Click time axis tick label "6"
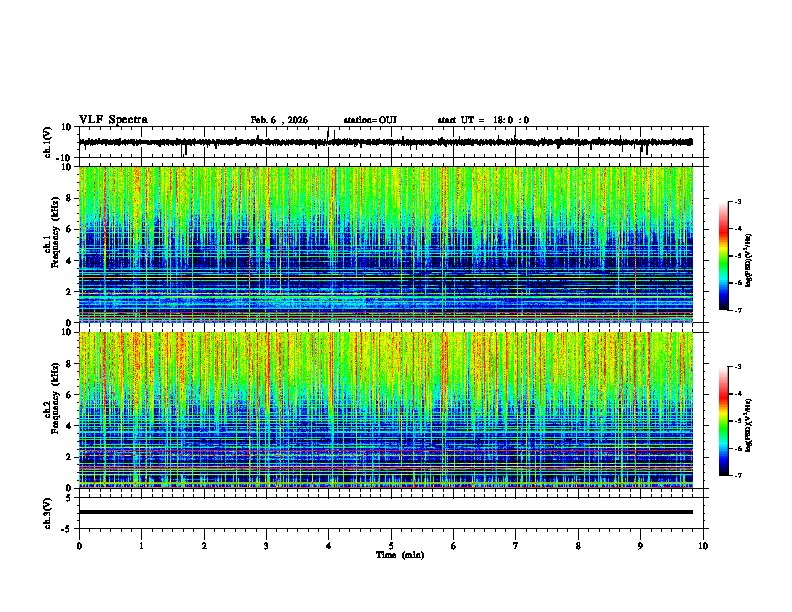 click(454, 546)
